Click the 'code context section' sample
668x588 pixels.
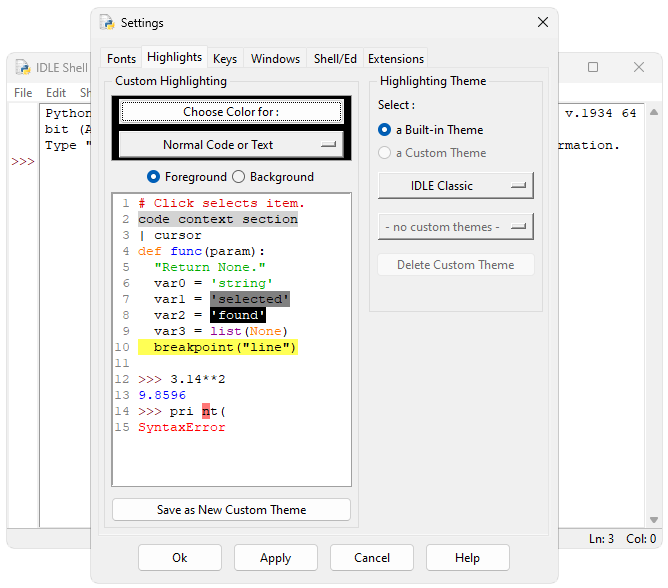pos(218,219)
